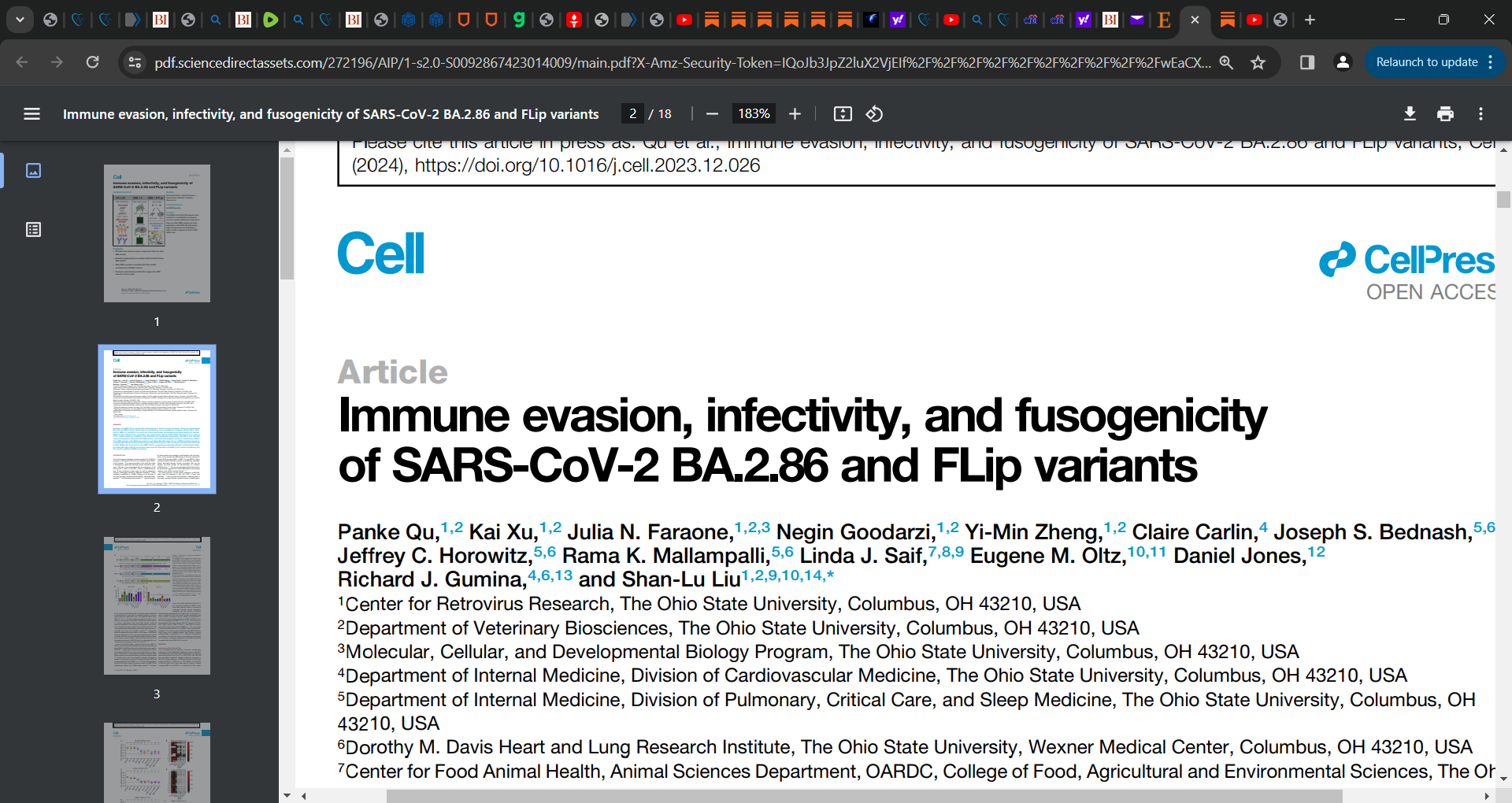
Task: Click the 'Center for Retrovirus Research' affiliation line
Action: click(709, 604)
